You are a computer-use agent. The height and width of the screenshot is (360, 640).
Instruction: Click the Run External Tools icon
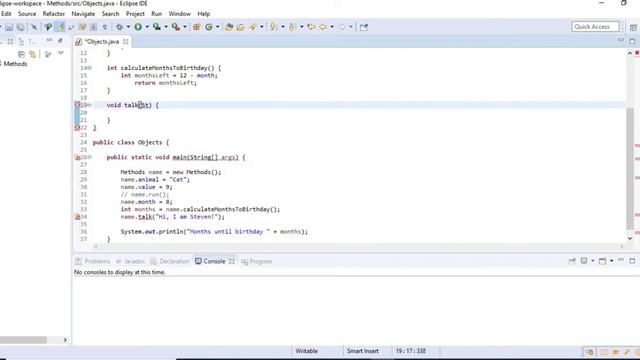click(176, 27)
